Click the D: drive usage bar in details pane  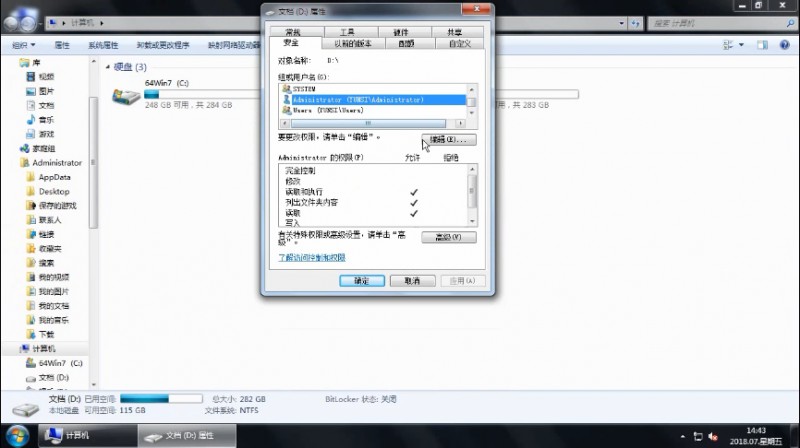161,399
